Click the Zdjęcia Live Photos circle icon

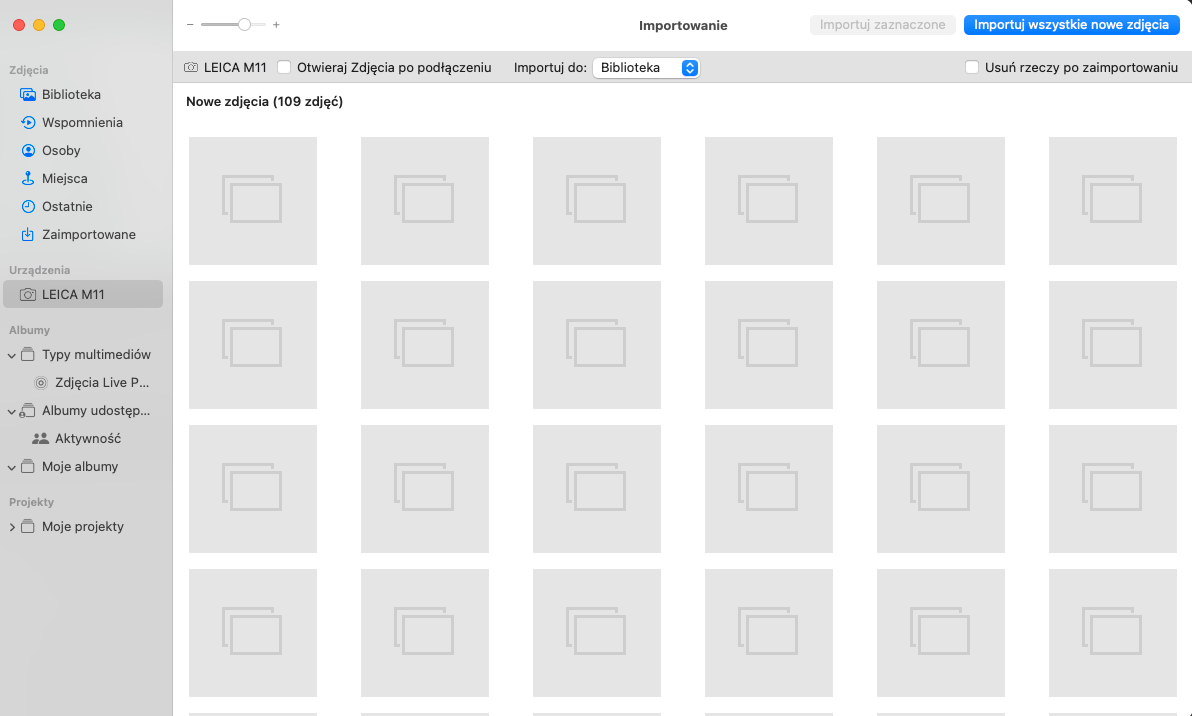[41, 382]
